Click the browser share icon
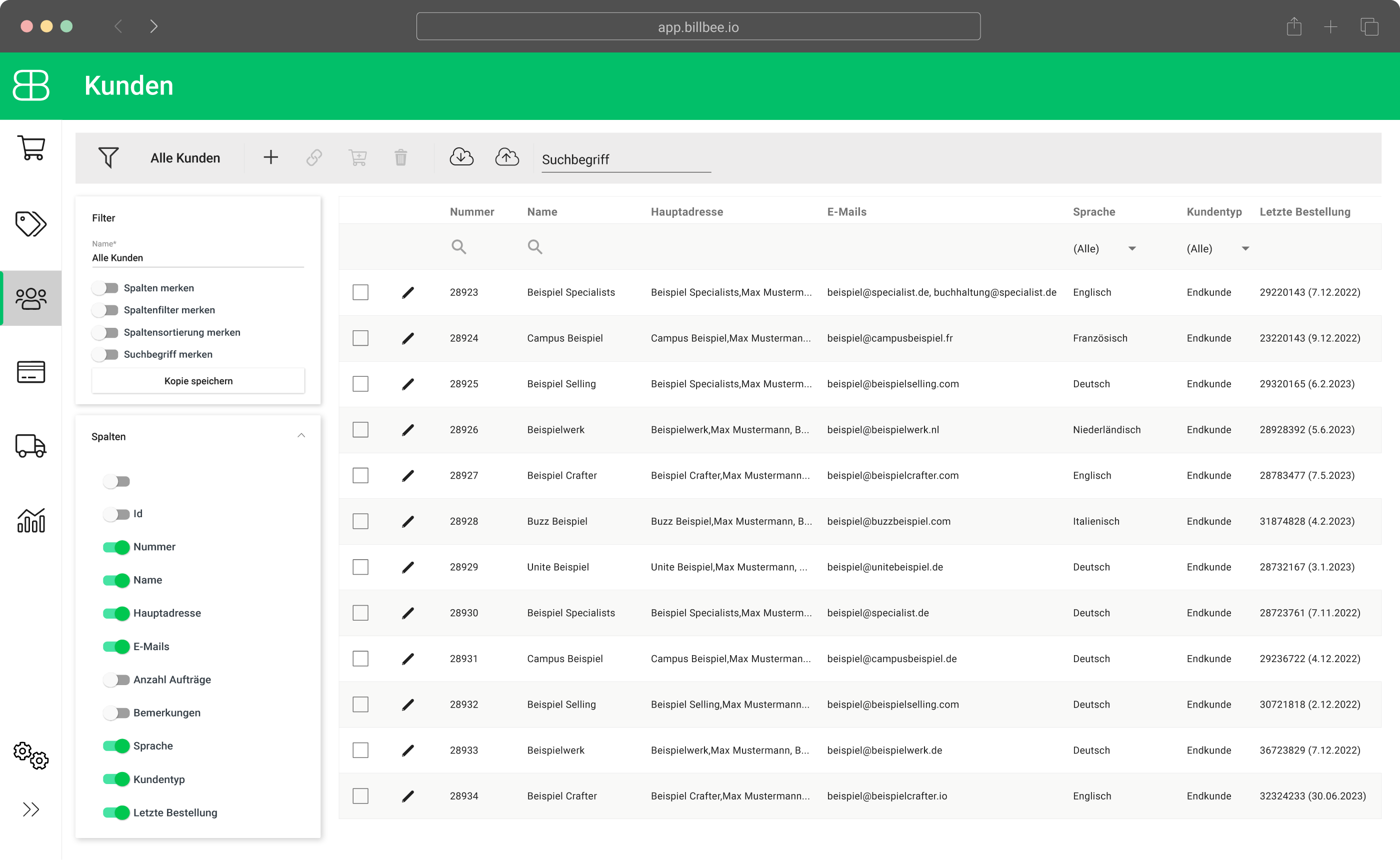Image resolution: width=1400 pixels, height=860 pixels. tap(1294, 26)
